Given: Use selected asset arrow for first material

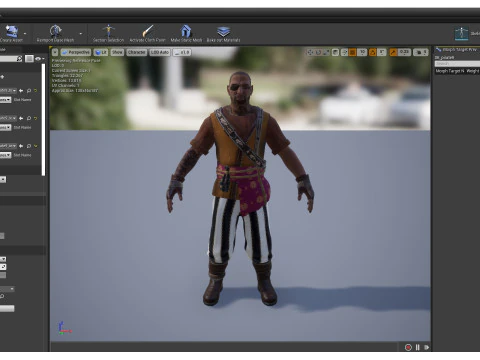Looking at the screenshot, I should click(x=21, y=91).
